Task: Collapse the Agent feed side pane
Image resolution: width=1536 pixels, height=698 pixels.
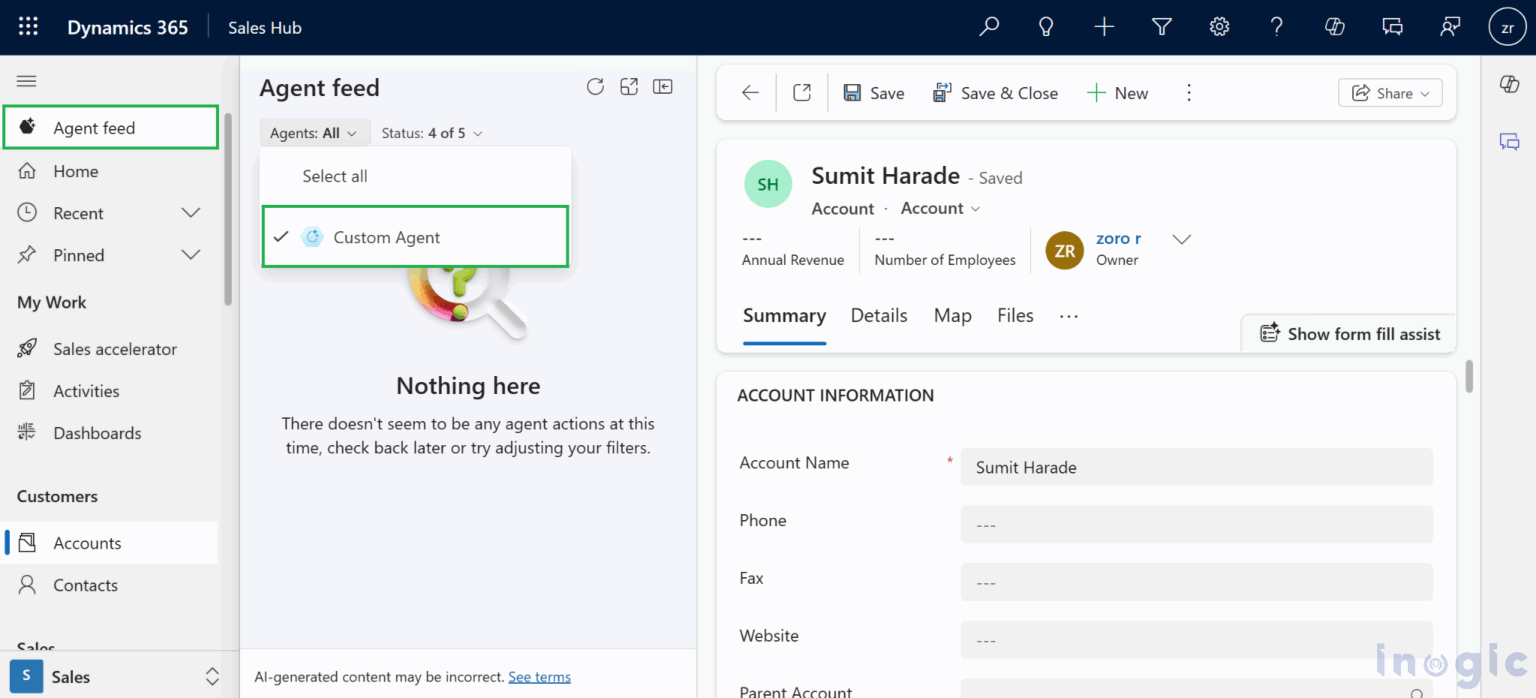Action: coord(662,87)
